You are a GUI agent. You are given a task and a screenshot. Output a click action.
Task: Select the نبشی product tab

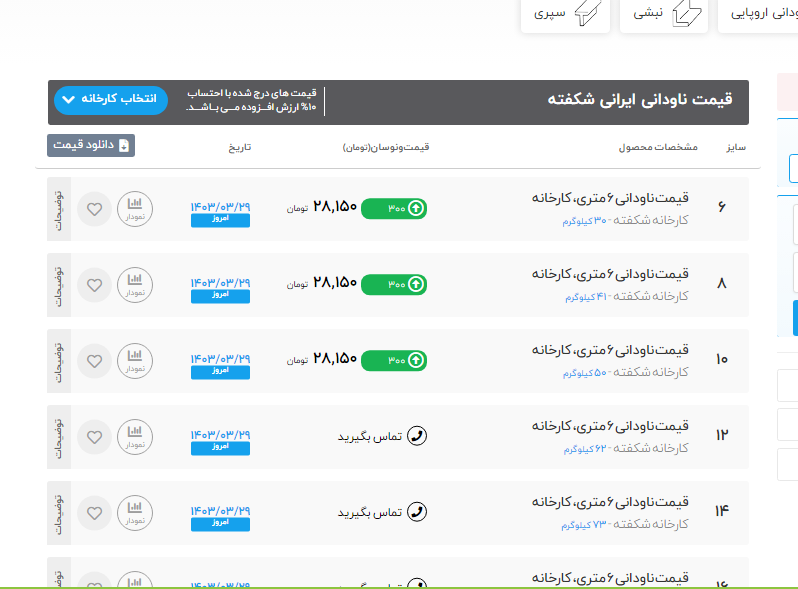[663, 15]
